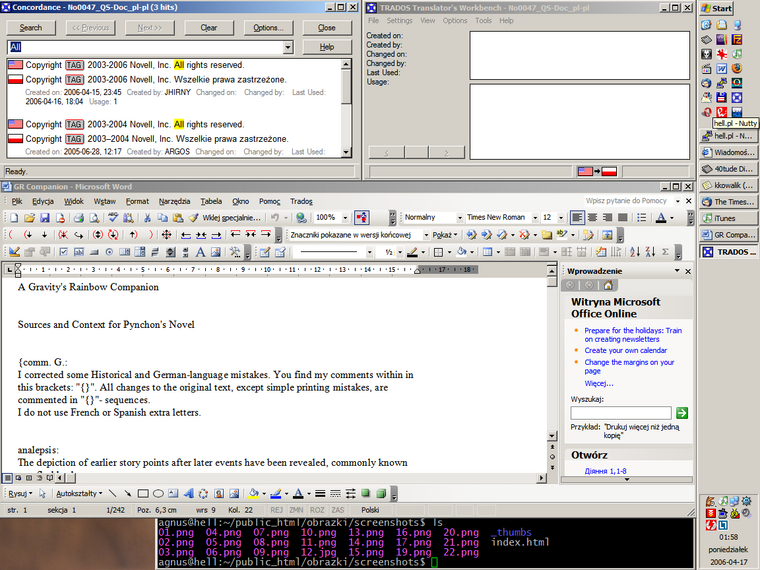Open the Znaczniki pokazane w wersji końcowej dropdown
The width and height of the screenshot is (760, 570).
click(426, 235)
